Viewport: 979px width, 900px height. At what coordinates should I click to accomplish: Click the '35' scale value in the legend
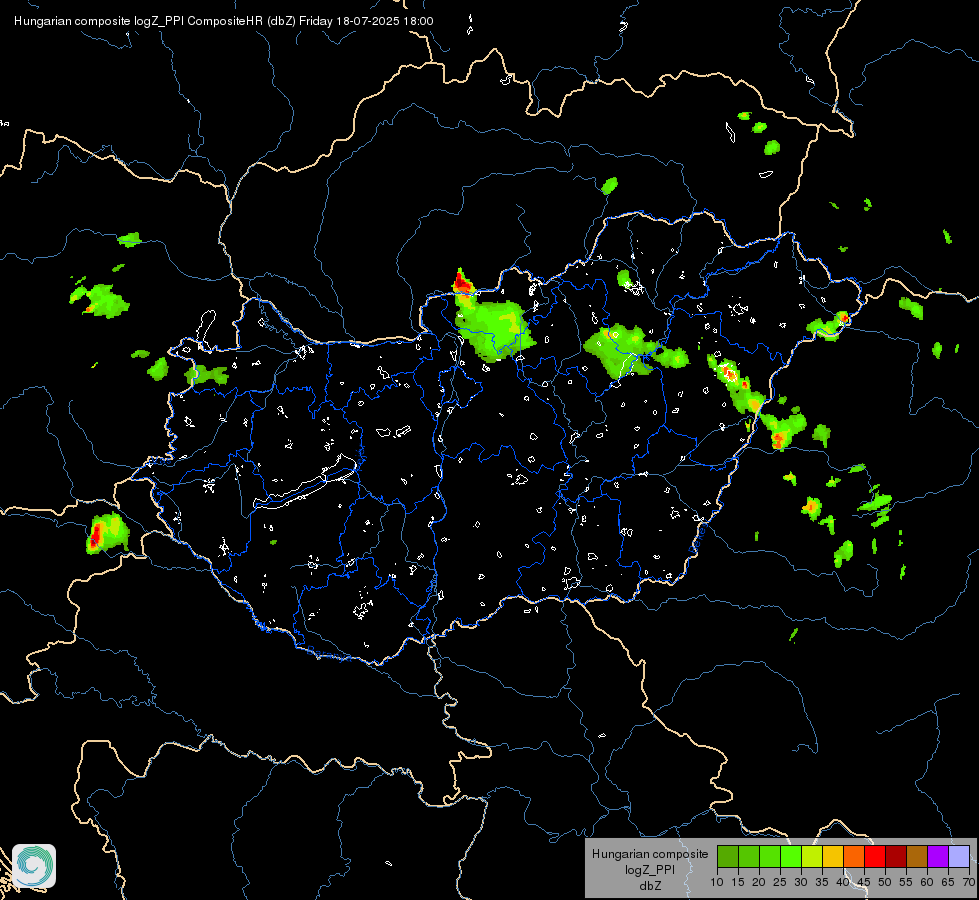pos(822,883)
